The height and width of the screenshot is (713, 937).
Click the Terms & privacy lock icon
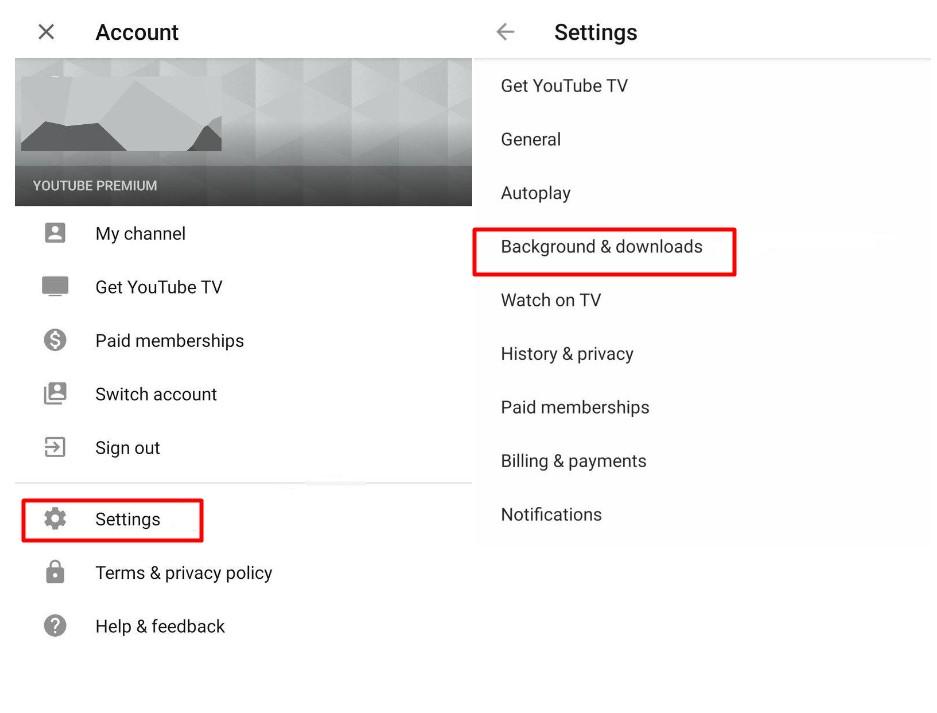[55, 572]
